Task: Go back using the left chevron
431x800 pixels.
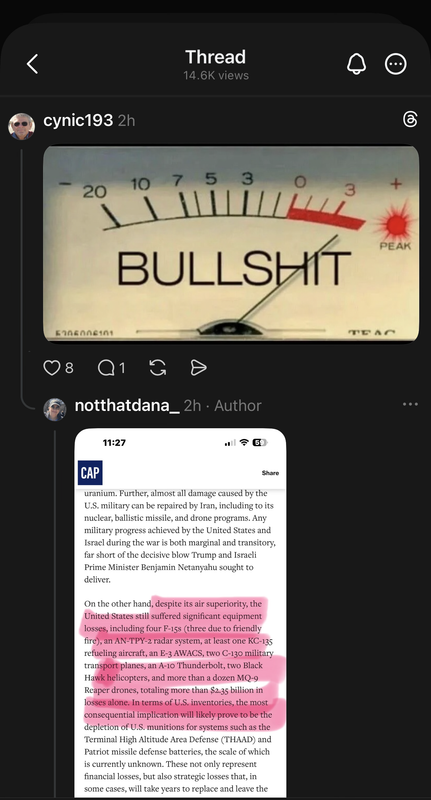Action: coord(33,64)
